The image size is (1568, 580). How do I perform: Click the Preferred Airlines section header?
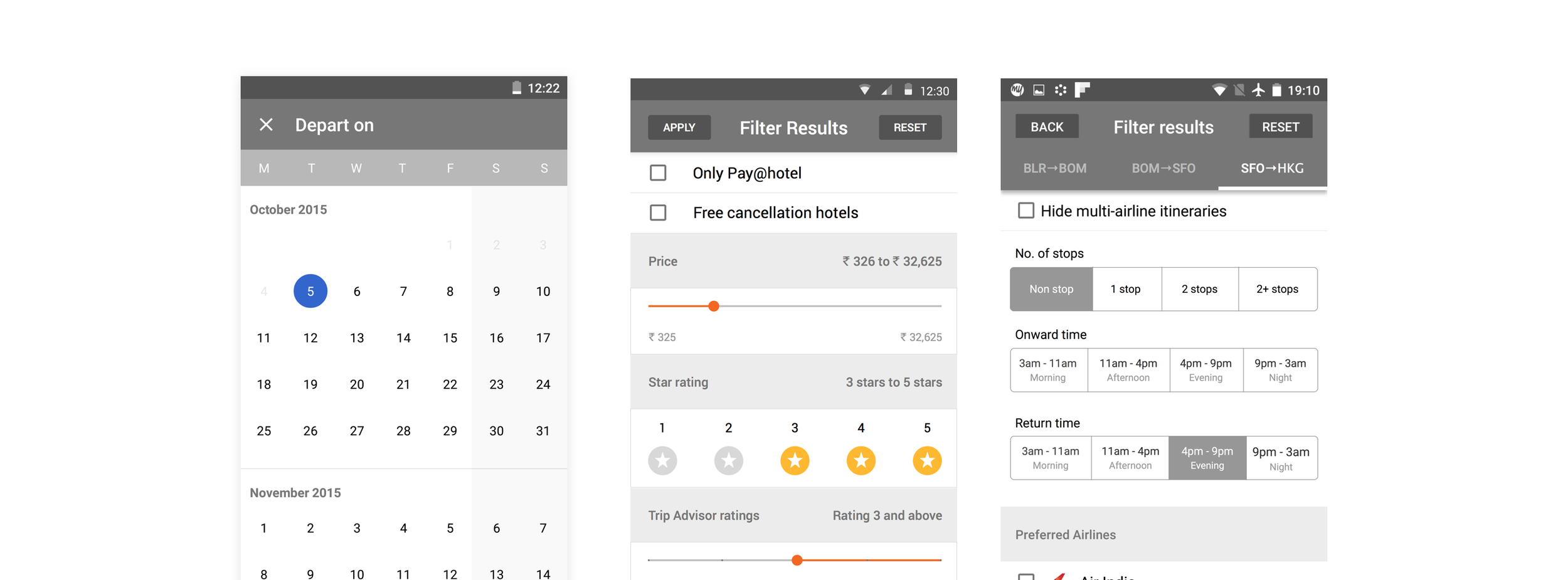1163,534
